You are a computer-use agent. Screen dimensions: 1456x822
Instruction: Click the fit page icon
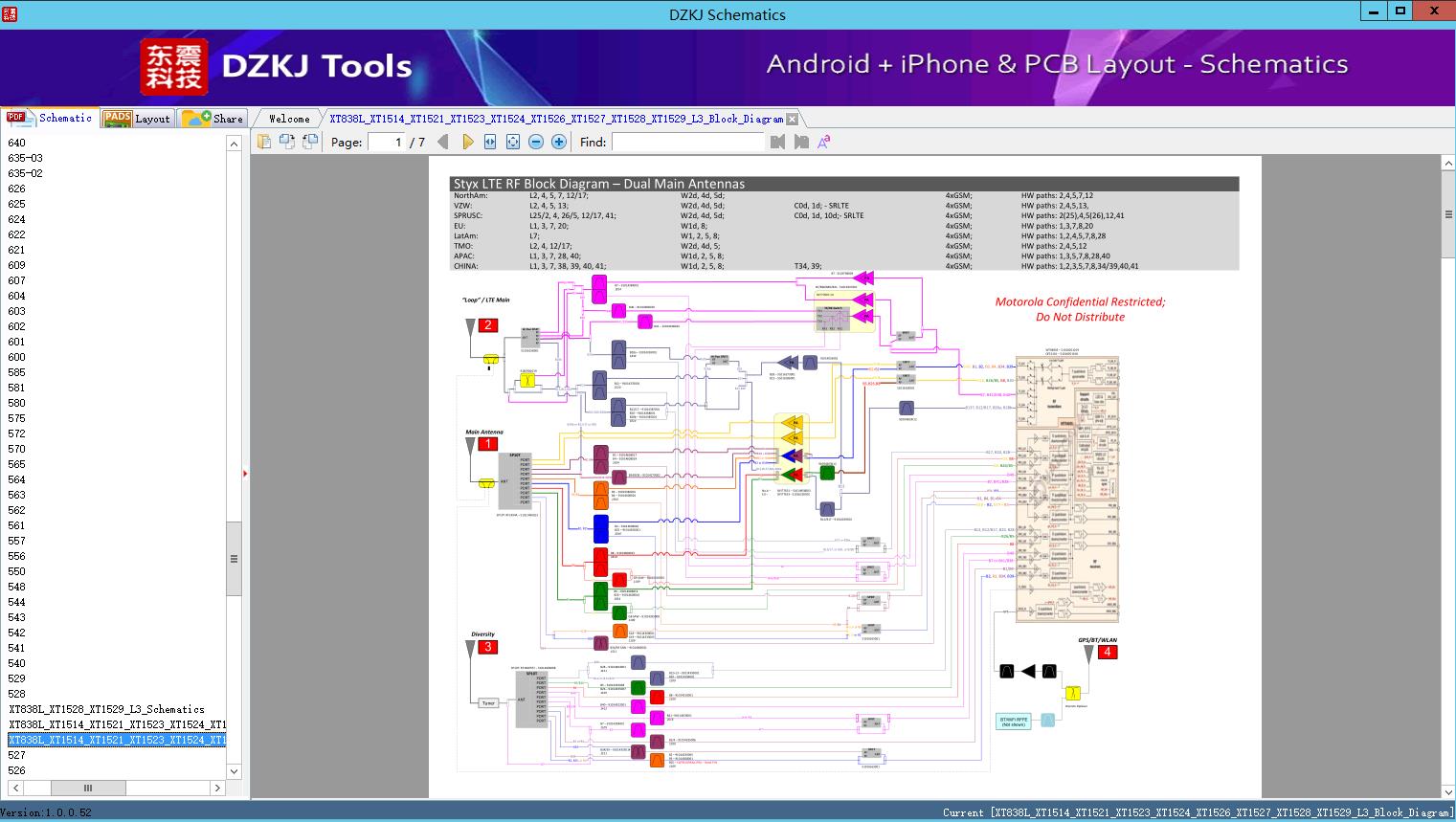[513, 142]
